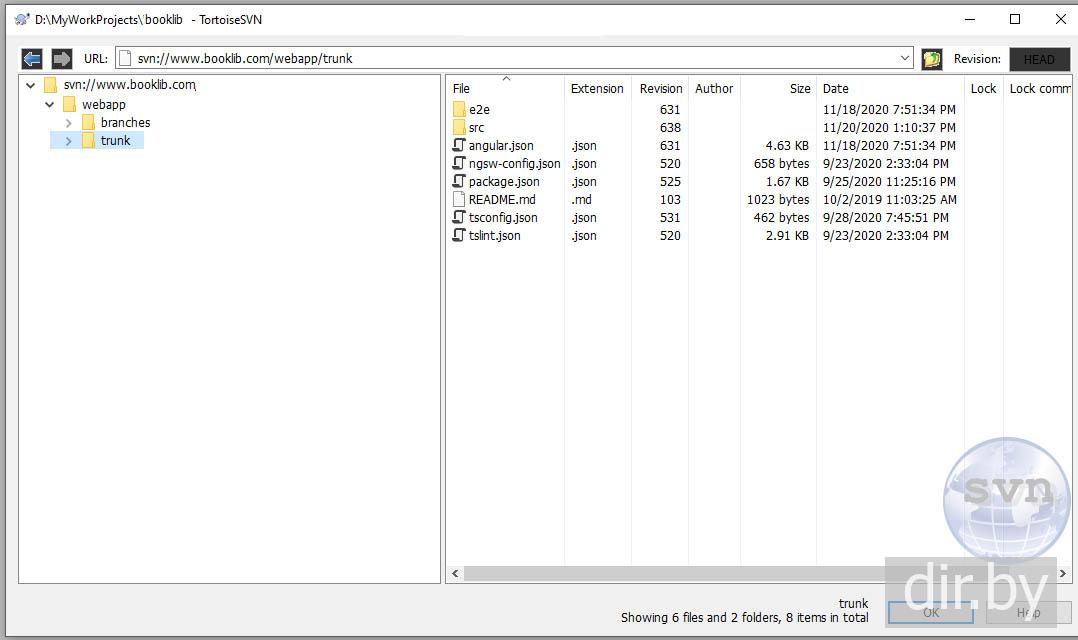Click the webapp folder icon in tree
This screenshot has height=640, width=1078.
point(69,104)
